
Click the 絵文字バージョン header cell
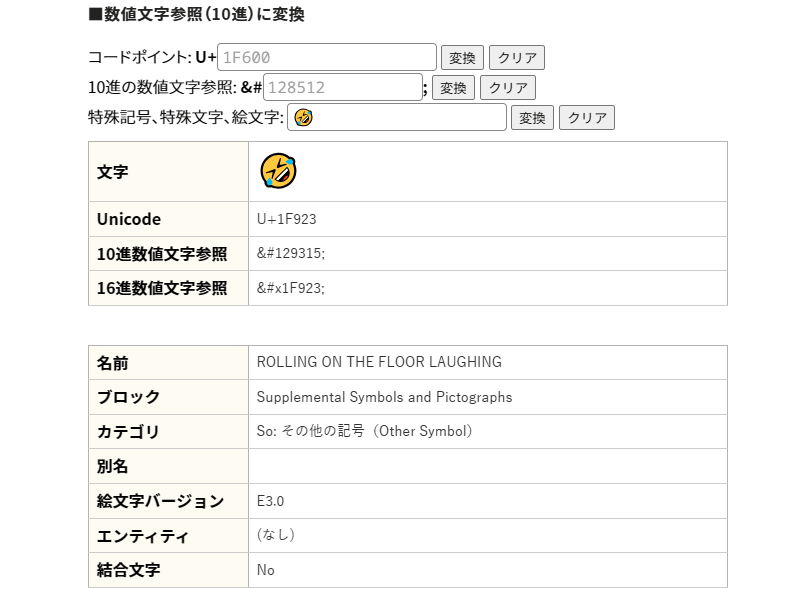tap(168, 502)
